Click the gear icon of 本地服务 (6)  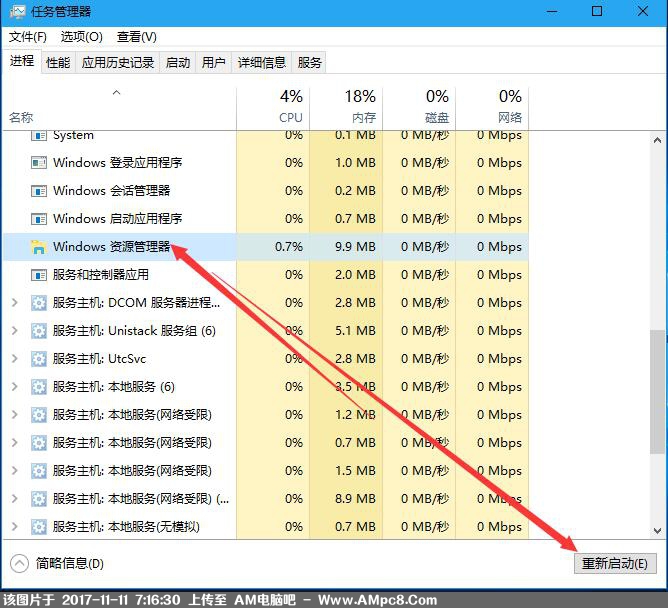click(x=39, y=387)
